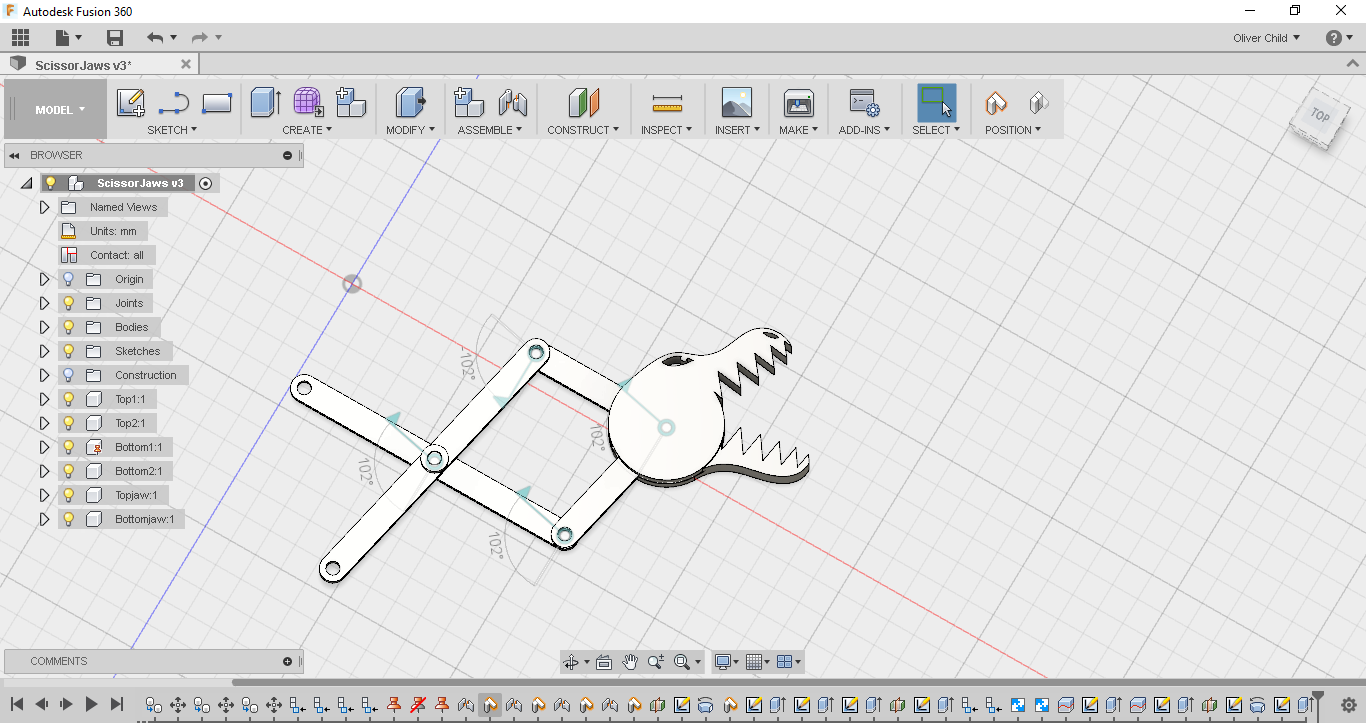Screen dimensions: 1366x723
Task: Click the Help question mark button
Action: tap(1334, 38)
